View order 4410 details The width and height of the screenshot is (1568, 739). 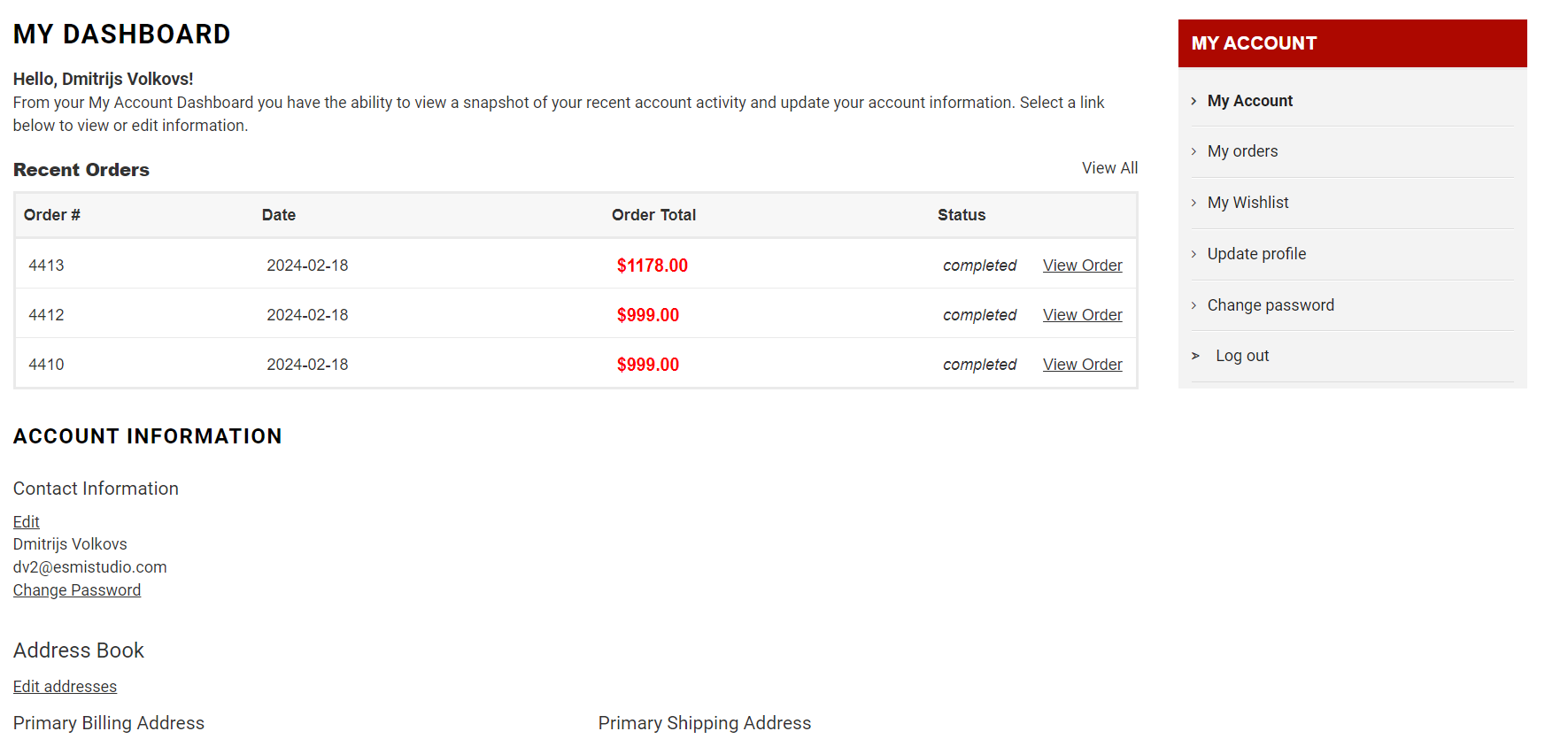(1082, 365)
